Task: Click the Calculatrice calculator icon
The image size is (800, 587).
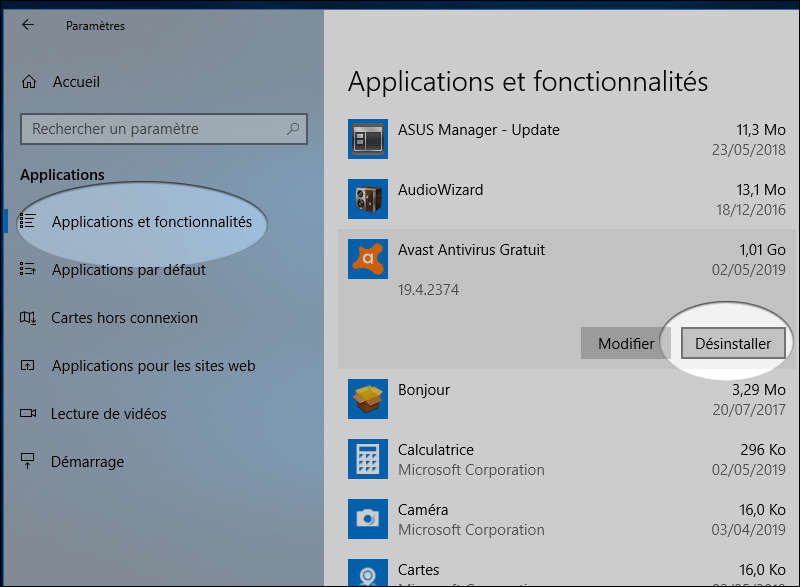Action: [367, 459]
